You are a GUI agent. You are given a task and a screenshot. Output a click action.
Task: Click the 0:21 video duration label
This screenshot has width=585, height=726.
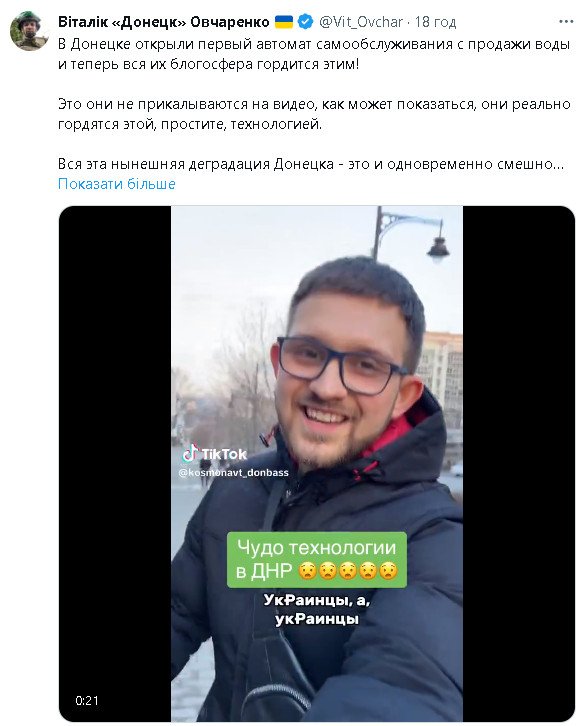87,701
